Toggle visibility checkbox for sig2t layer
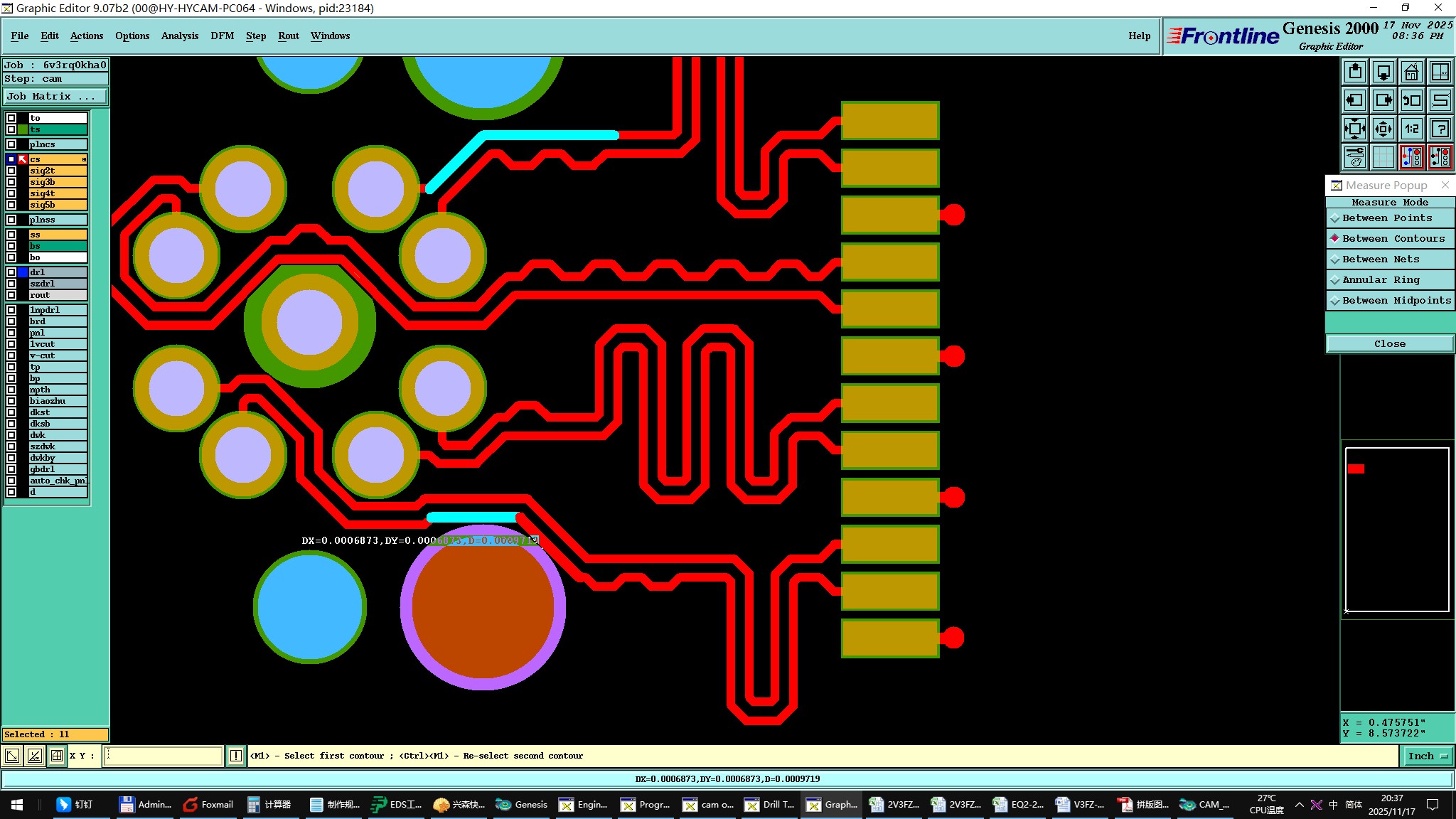This screenshot has height=819, width=1456. [11, 171]
